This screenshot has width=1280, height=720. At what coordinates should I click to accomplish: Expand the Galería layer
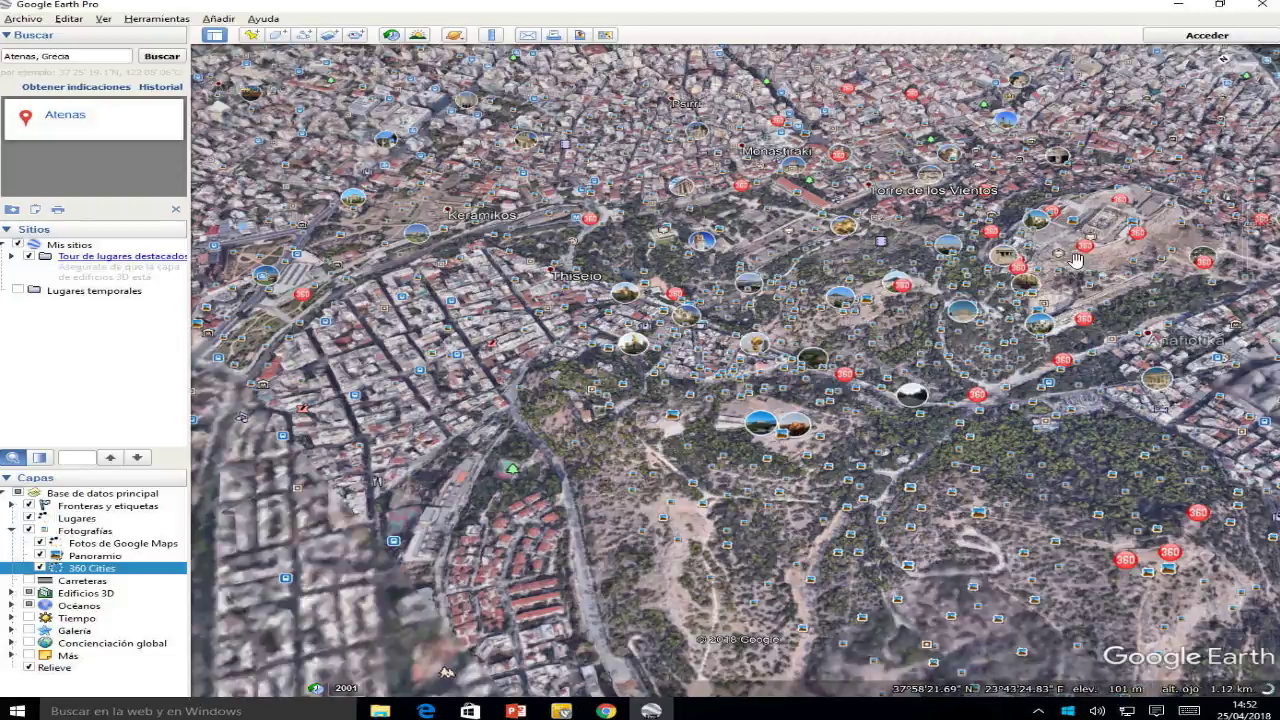tap(12, 630)
